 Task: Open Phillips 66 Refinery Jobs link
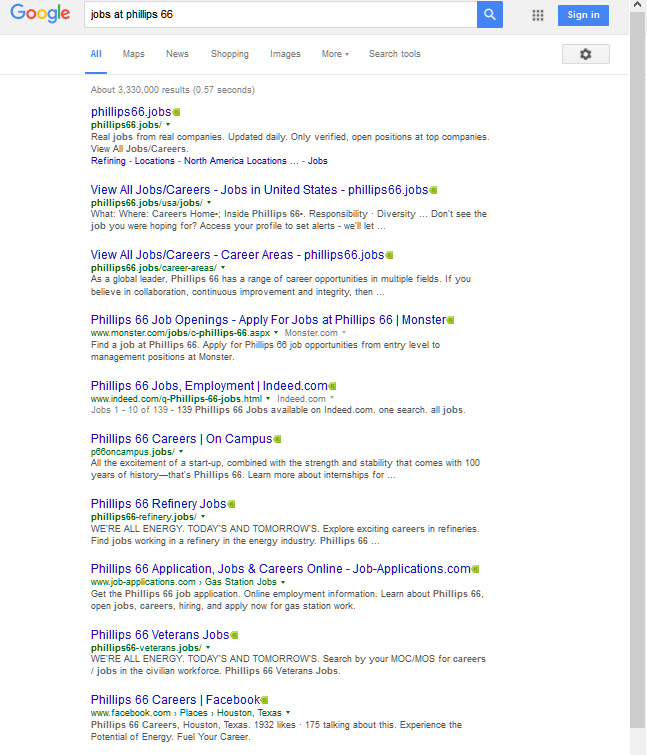click(158, 504)
